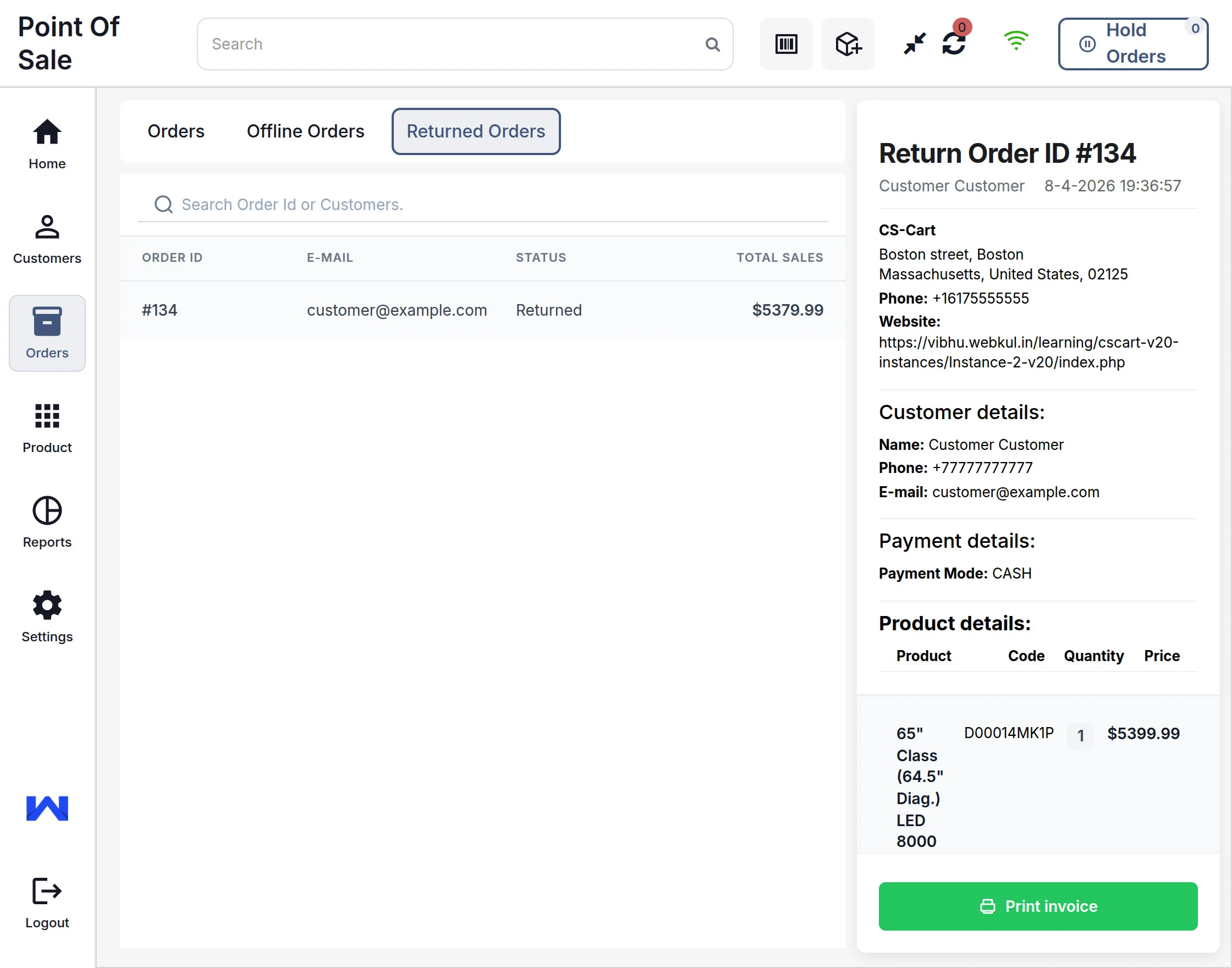Open the Reports page
The width and height of the screenshot is (1232, 968).
47,522
